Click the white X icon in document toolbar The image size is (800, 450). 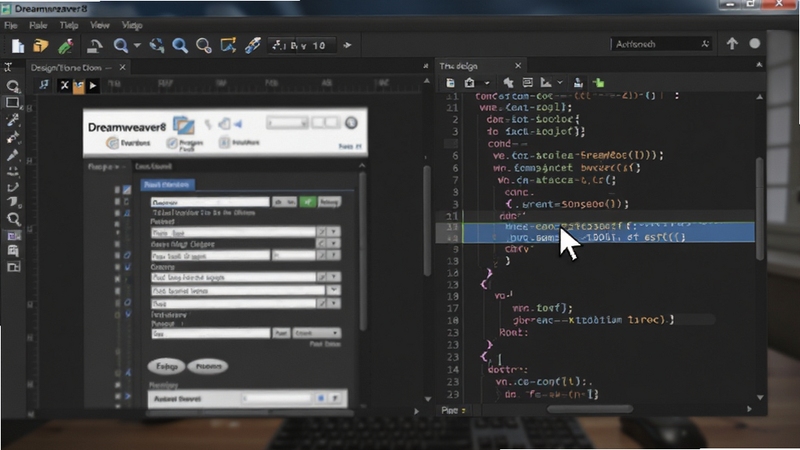[x=64, y=86]
